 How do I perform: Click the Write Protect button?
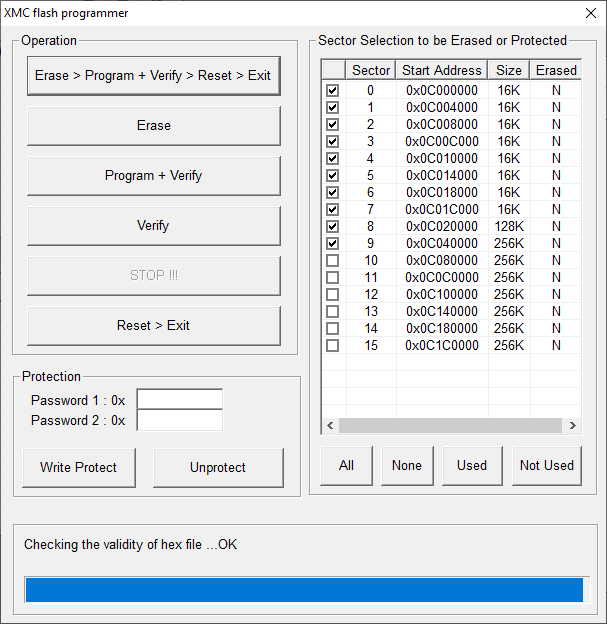click(79, 468)
